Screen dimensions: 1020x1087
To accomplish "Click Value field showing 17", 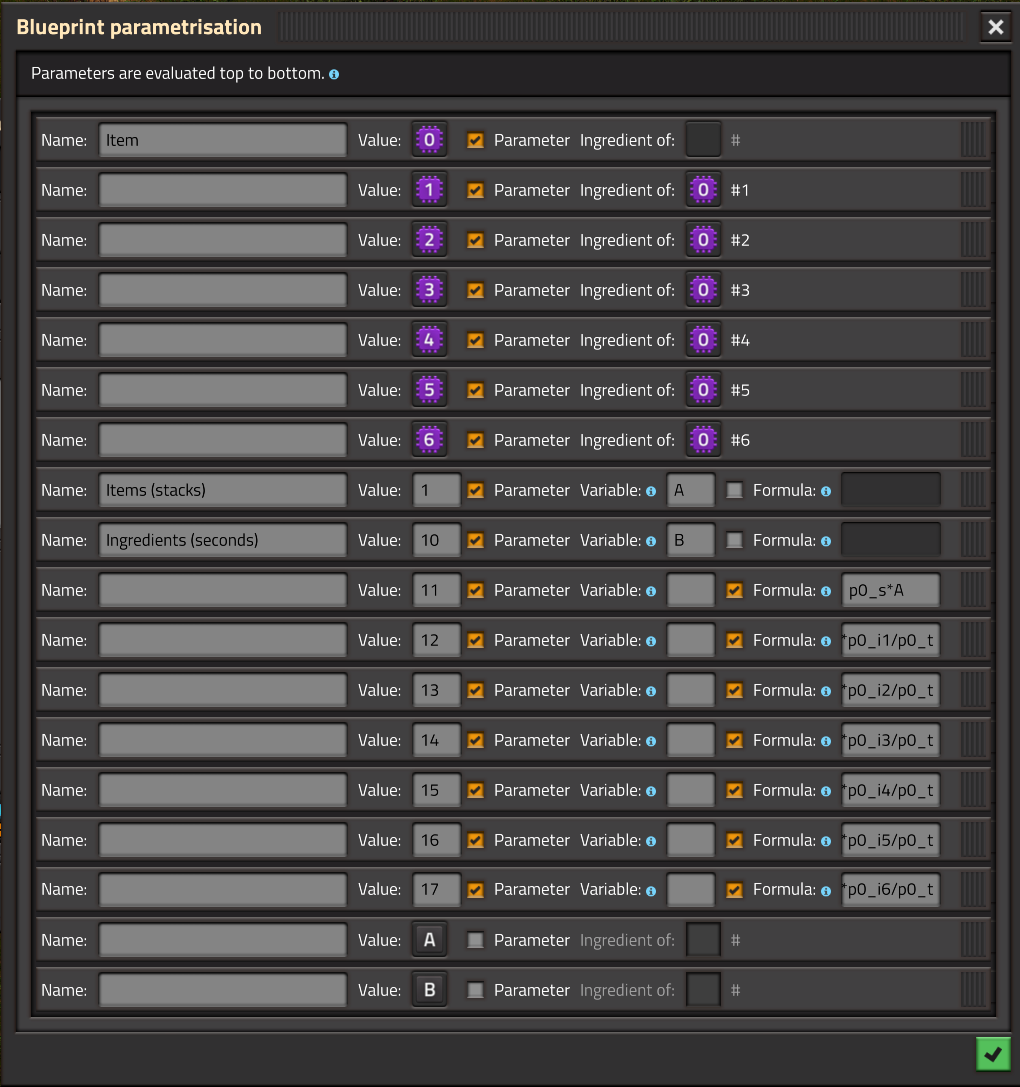I will coord(436,889).
